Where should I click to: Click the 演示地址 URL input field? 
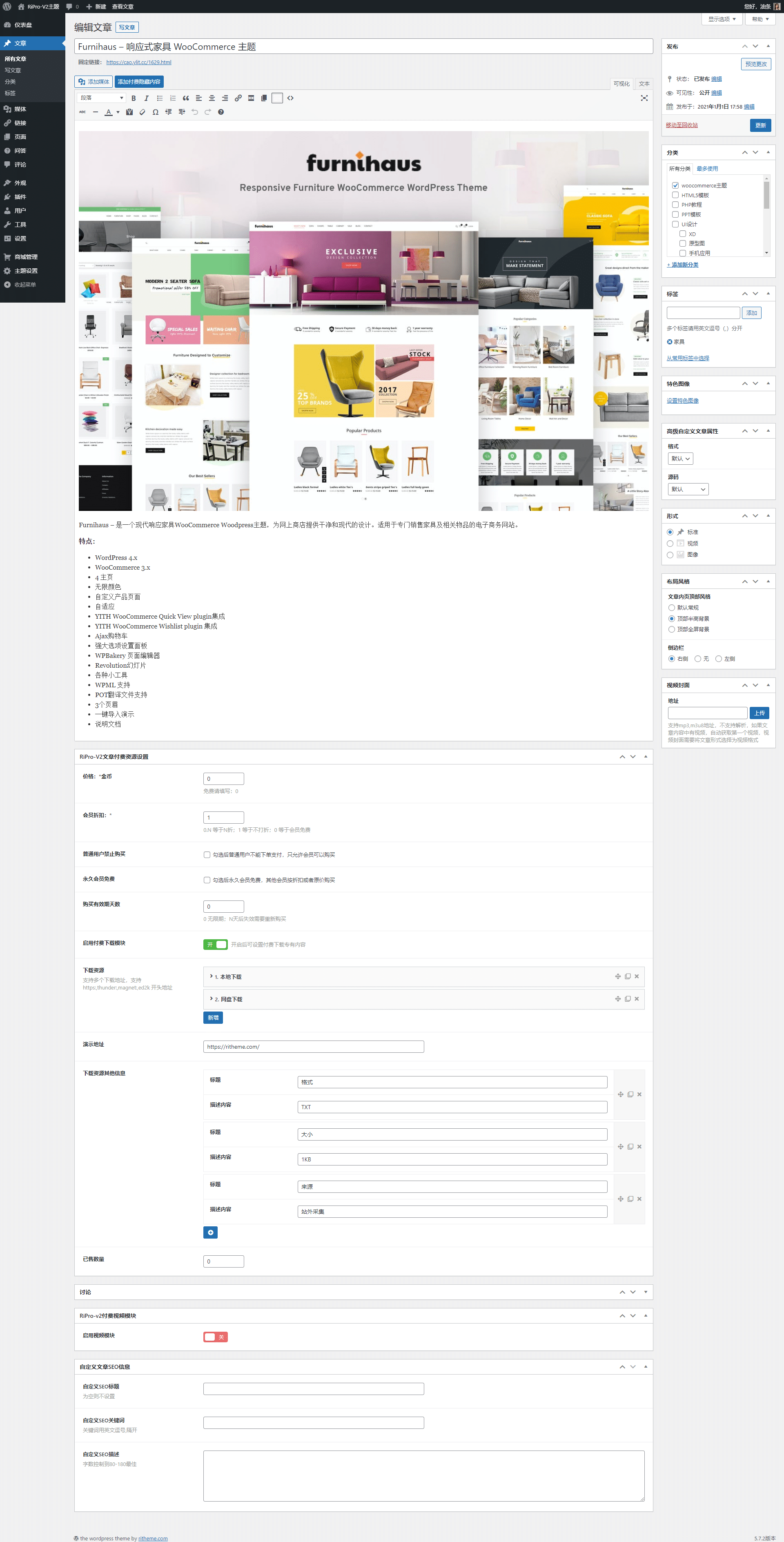tap(314, 1046)
